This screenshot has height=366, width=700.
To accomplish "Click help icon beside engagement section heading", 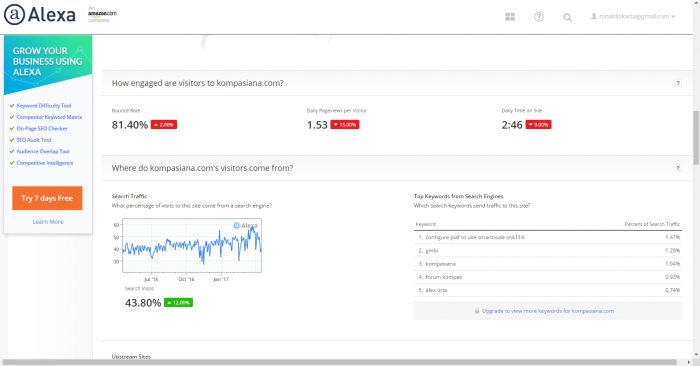I will click(678, 83).
